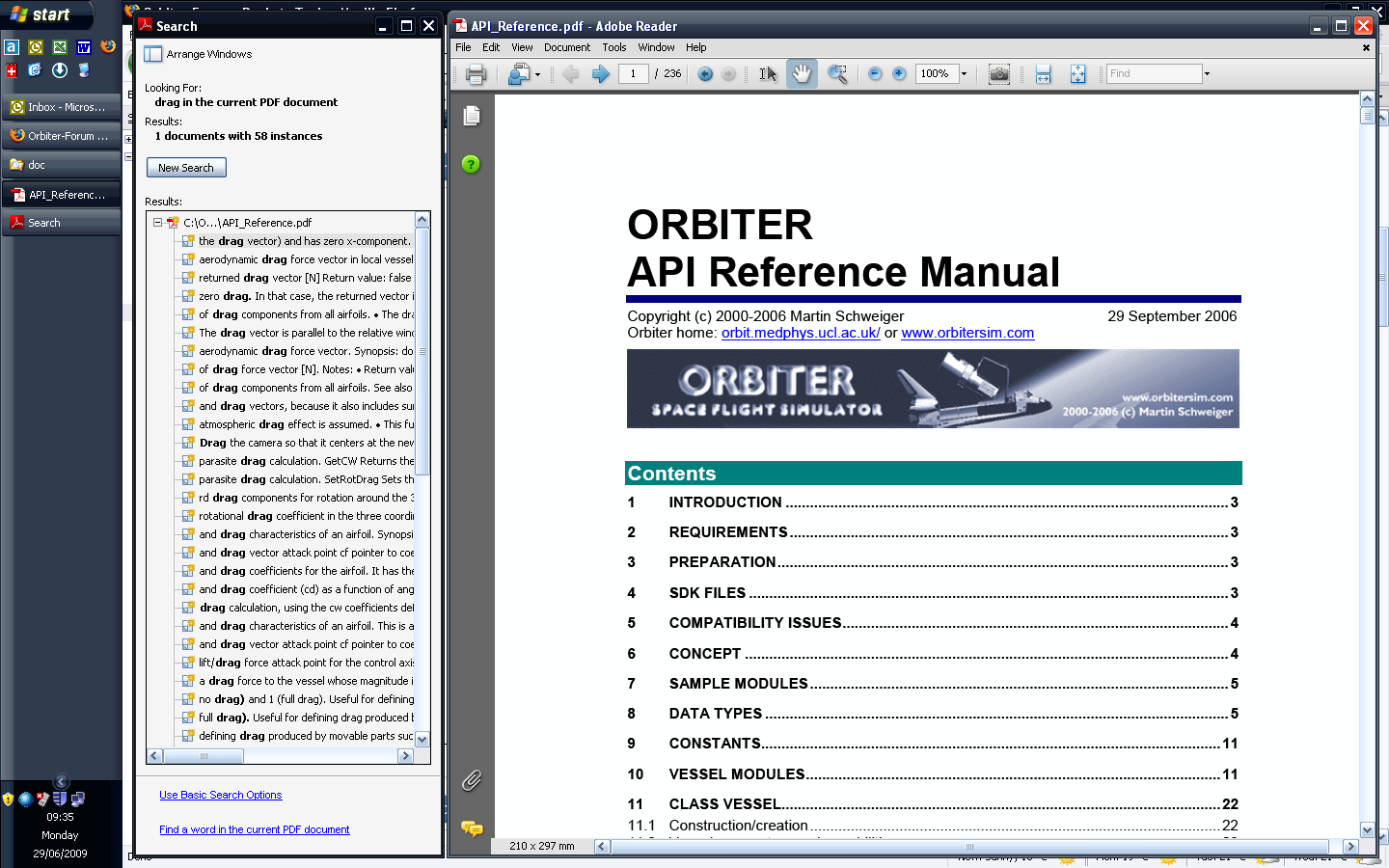This screenshot has width=1389, height=868.
Task: Click the Arrange Windows icon in Search
Action: 152,54
